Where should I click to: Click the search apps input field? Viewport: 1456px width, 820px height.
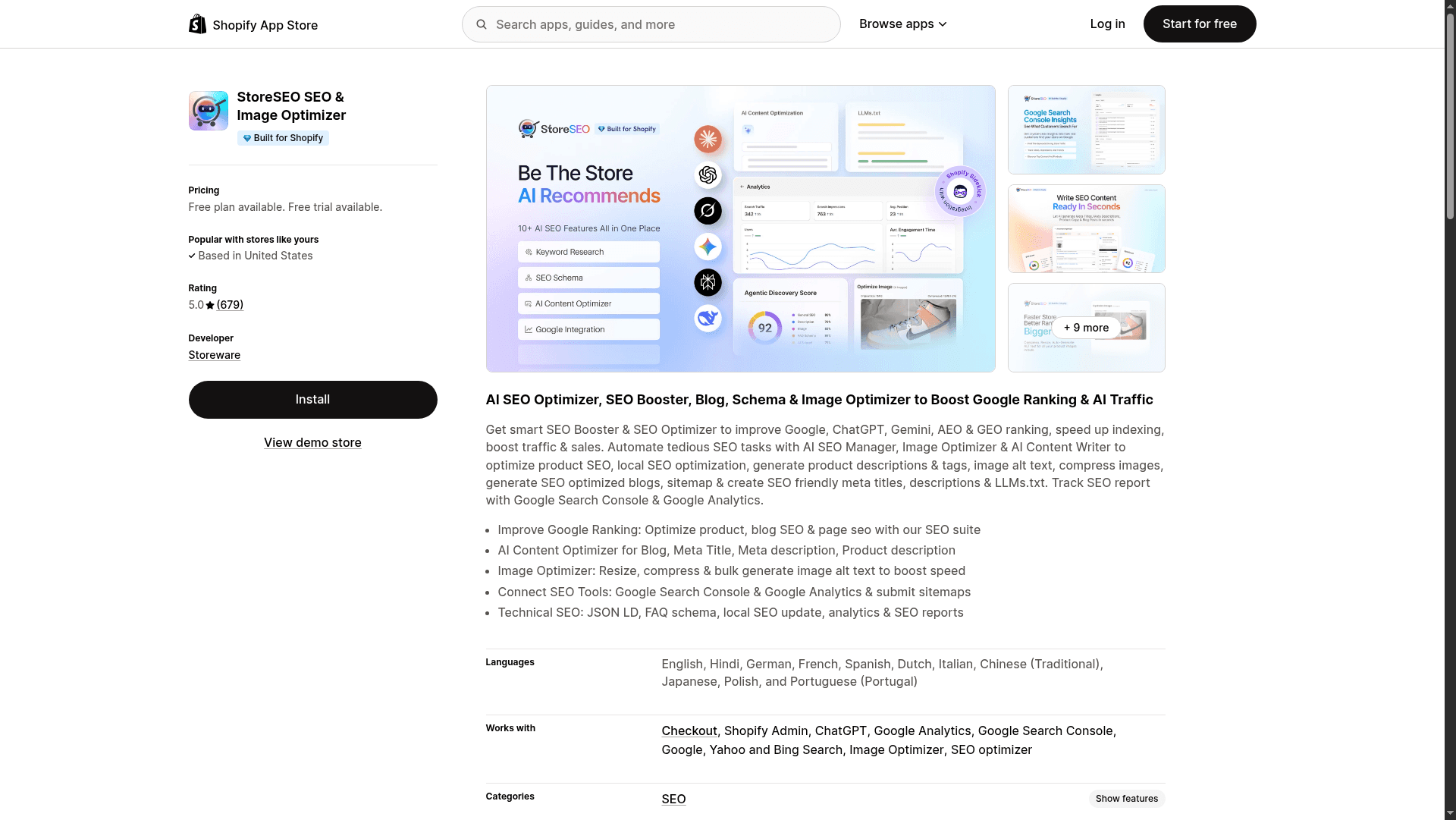click(651, 24)
